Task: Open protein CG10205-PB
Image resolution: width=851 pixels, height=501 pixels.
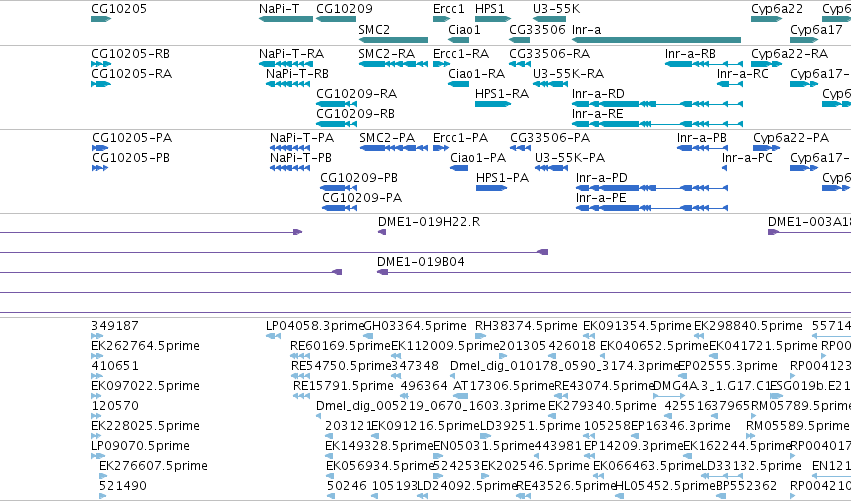Action: (x=131, y=158)
